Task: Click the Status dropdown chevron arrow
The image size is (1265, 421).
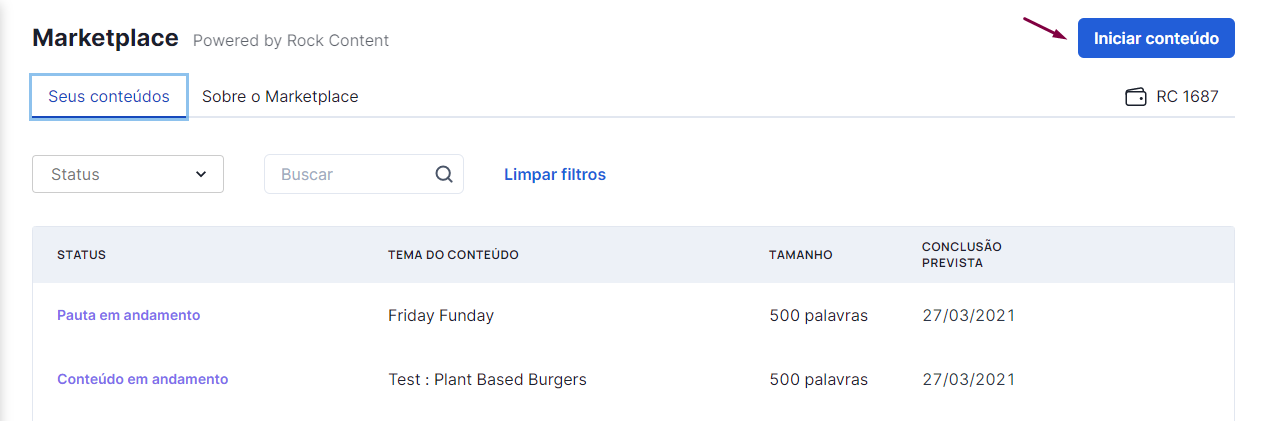Action: point(201,174)
